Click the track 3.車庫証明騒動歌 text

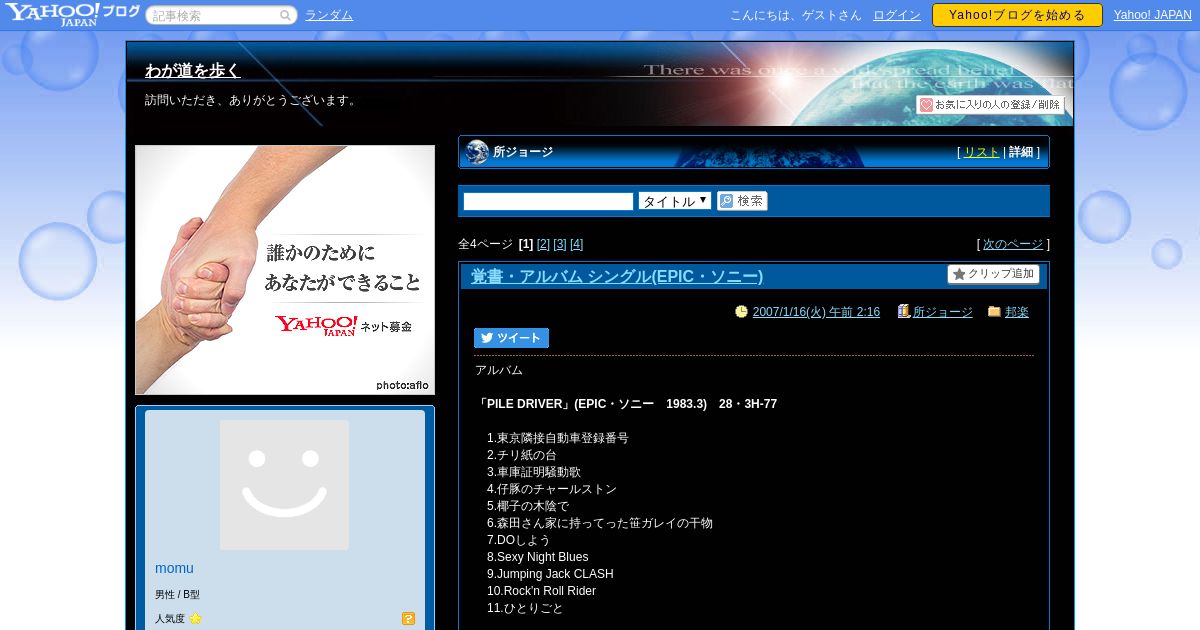pos(534,472)
